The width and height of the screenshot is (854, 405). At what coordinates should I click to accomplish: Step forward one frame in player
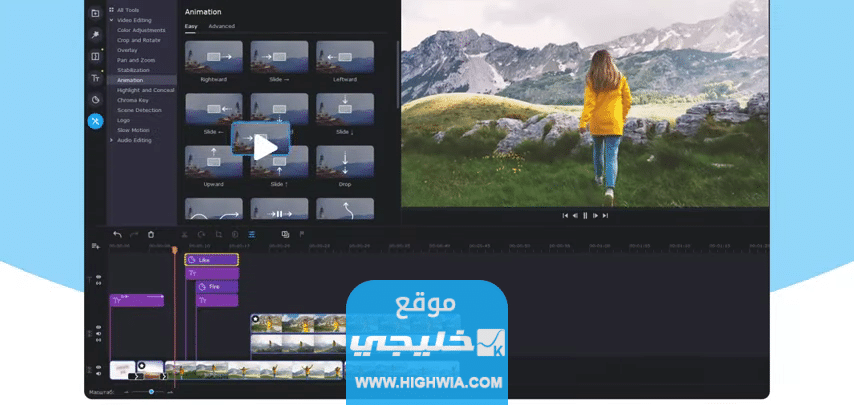coord(595,216)
